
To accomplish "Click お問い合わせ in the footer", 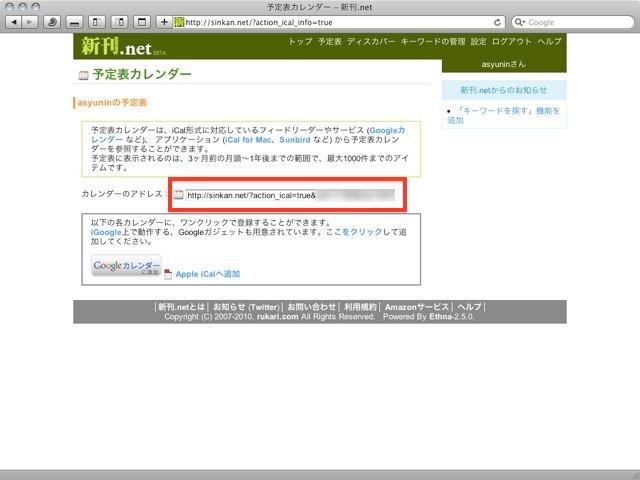I will pyautogui.click(x=312, y=307).
